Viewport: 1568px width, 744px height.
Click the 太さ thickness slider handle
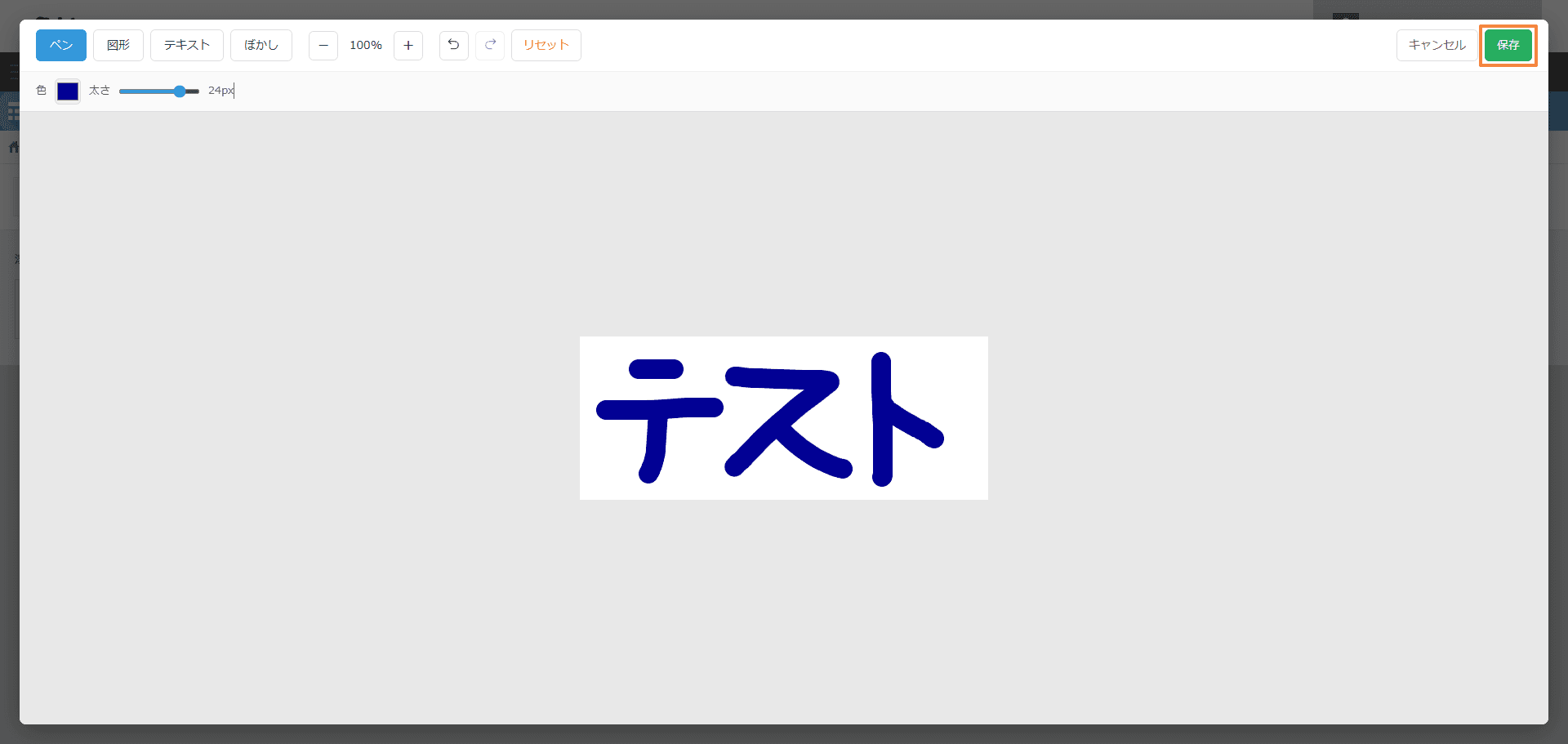180,91
